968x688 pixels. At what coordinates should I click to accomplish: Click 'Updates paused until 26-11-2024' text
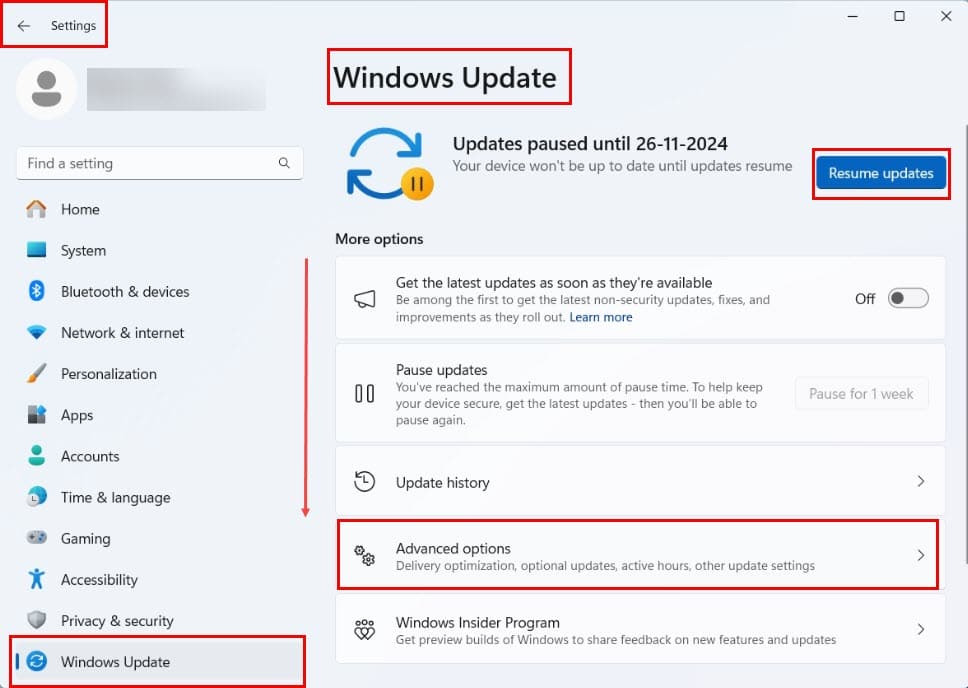point(590,143)
